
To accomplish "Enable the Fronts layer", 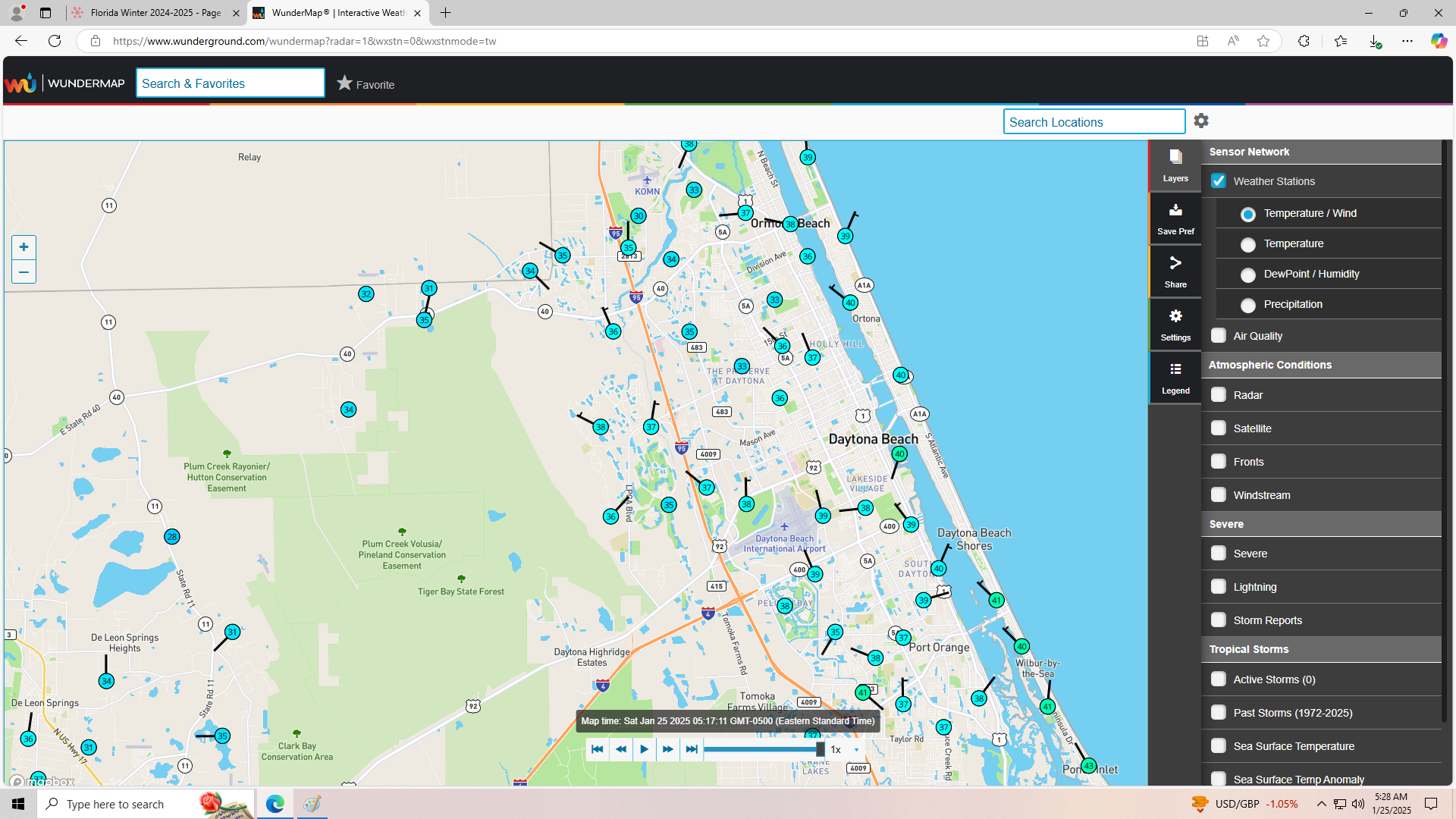I will click(x=1219, y=461).
